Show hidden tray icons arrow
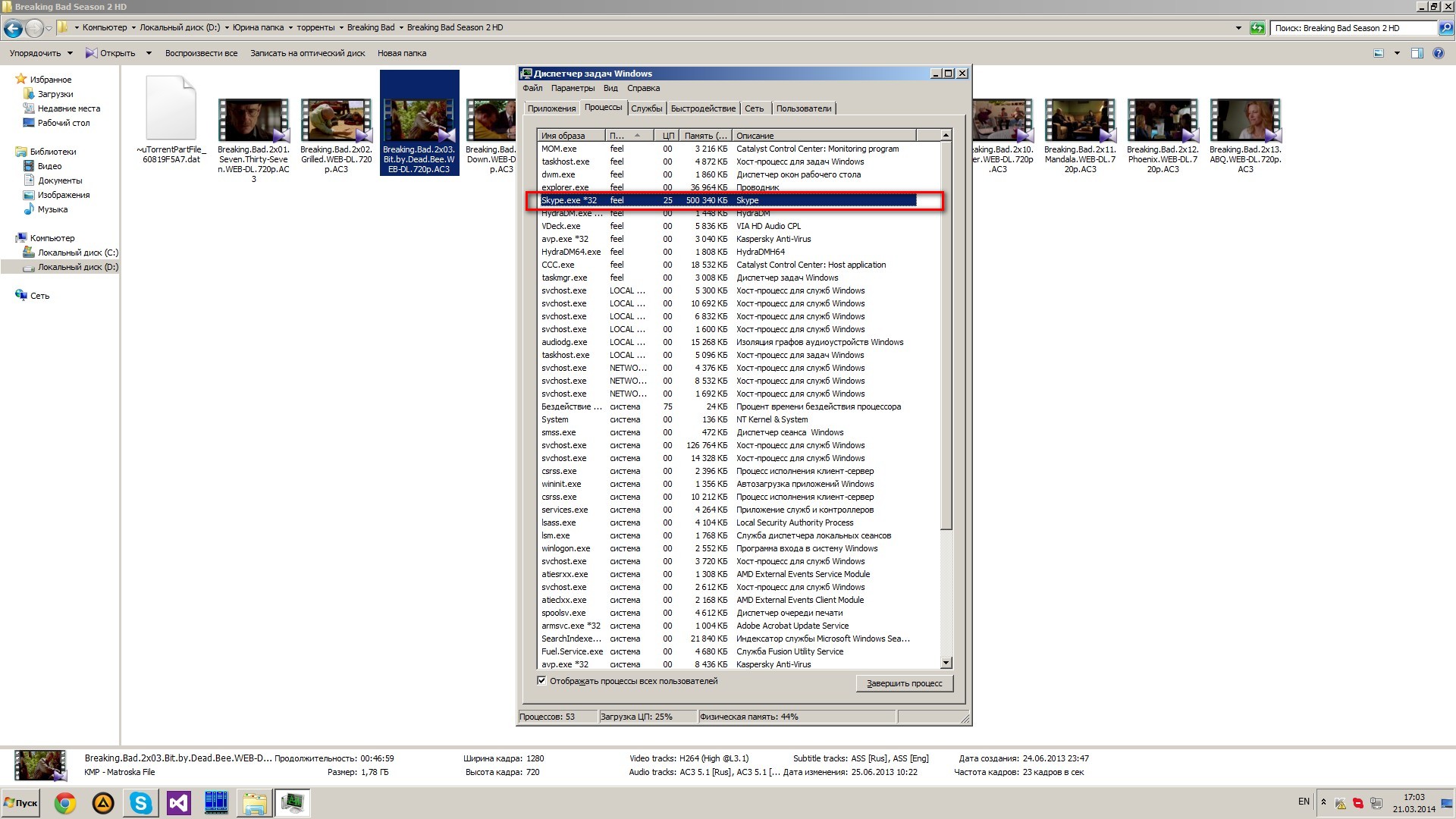The image size is (1456, 819). [x=1323, y=802]
